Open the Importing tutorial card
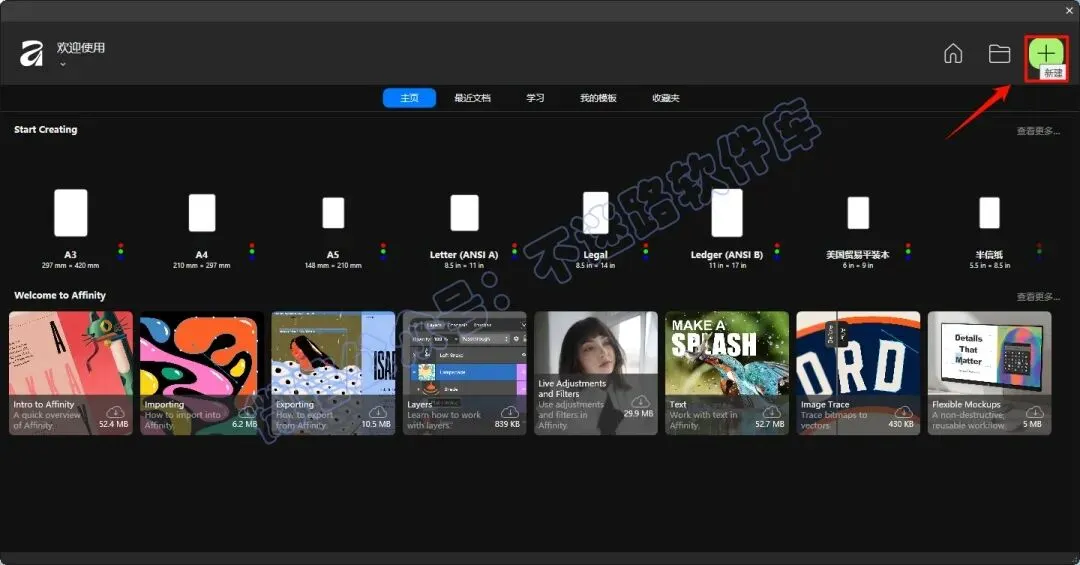Screen dimensions: 1080x565 (202, 373)
